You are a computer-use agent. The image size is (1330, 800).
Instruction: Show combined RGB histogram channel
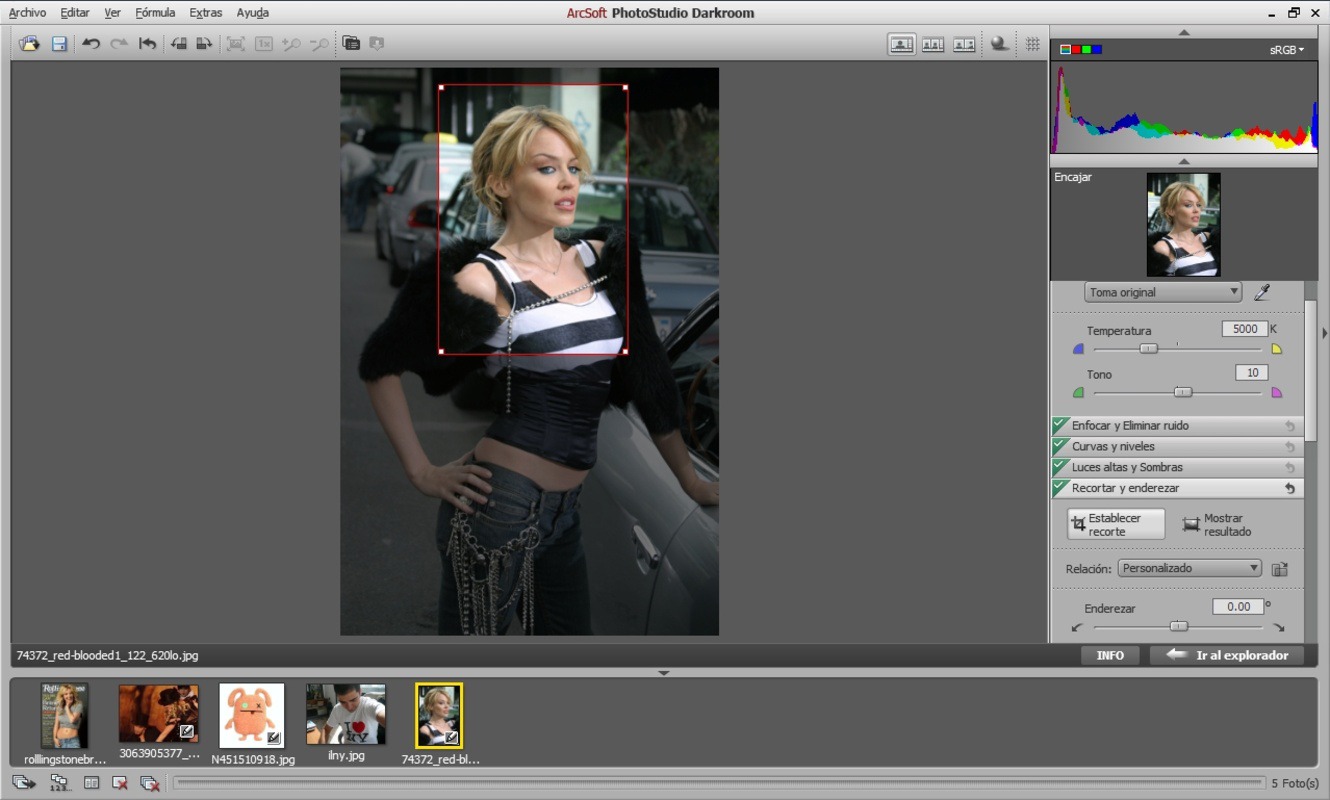point(1065,49)
